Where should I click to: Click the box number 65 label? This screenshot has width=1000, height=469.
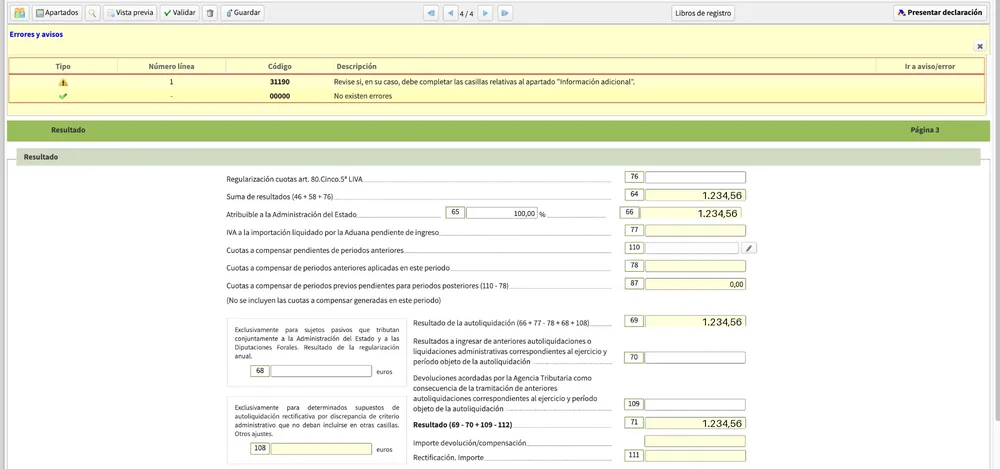[455, 213]
